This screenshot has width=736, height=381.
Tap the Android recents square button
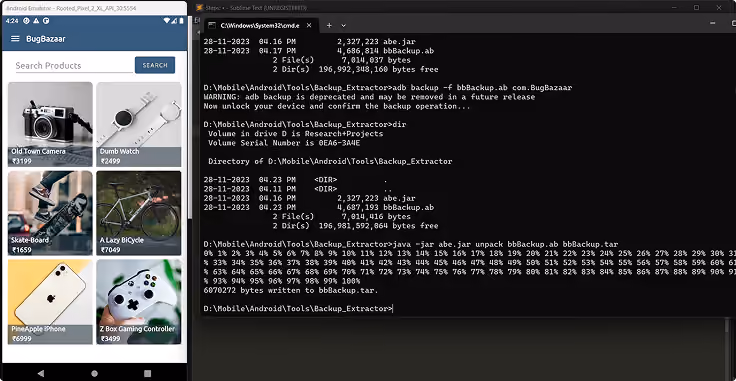[147, 373]
